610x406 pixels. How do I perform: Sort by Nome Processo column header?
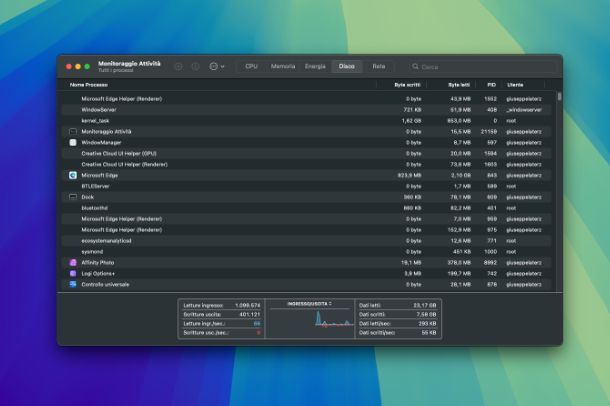[89, 85]
